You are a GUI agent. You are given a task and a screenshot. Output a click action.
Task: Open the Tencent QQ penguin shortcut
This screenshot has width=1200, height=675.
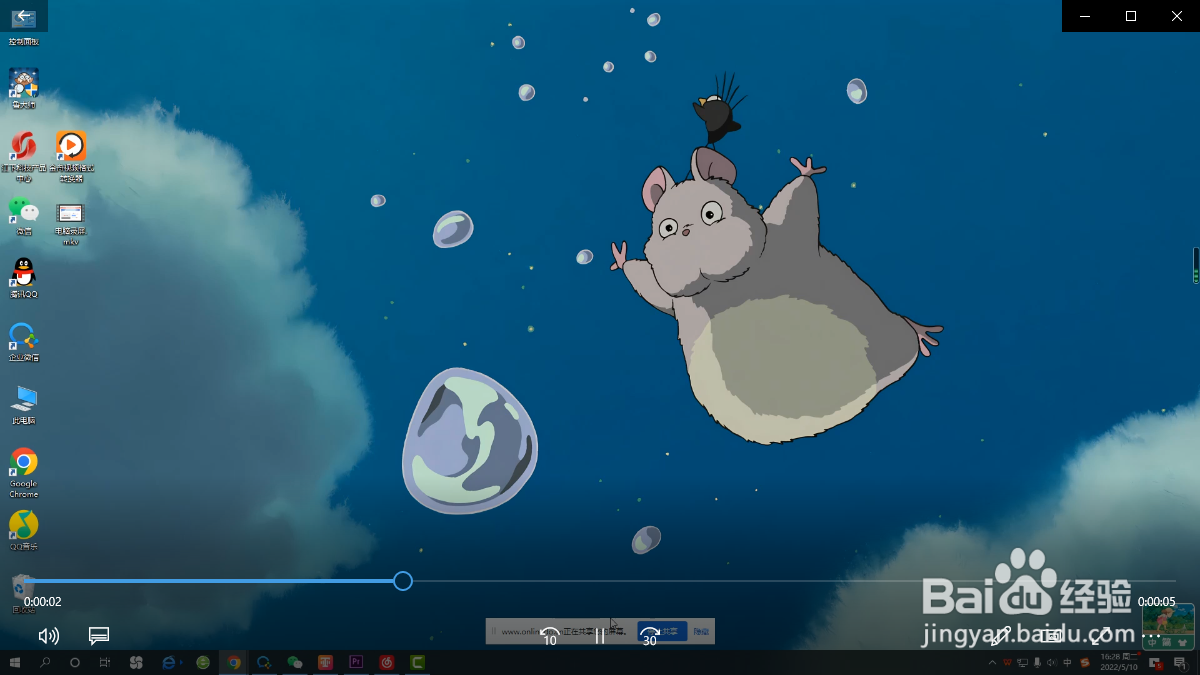coord(24,279)
